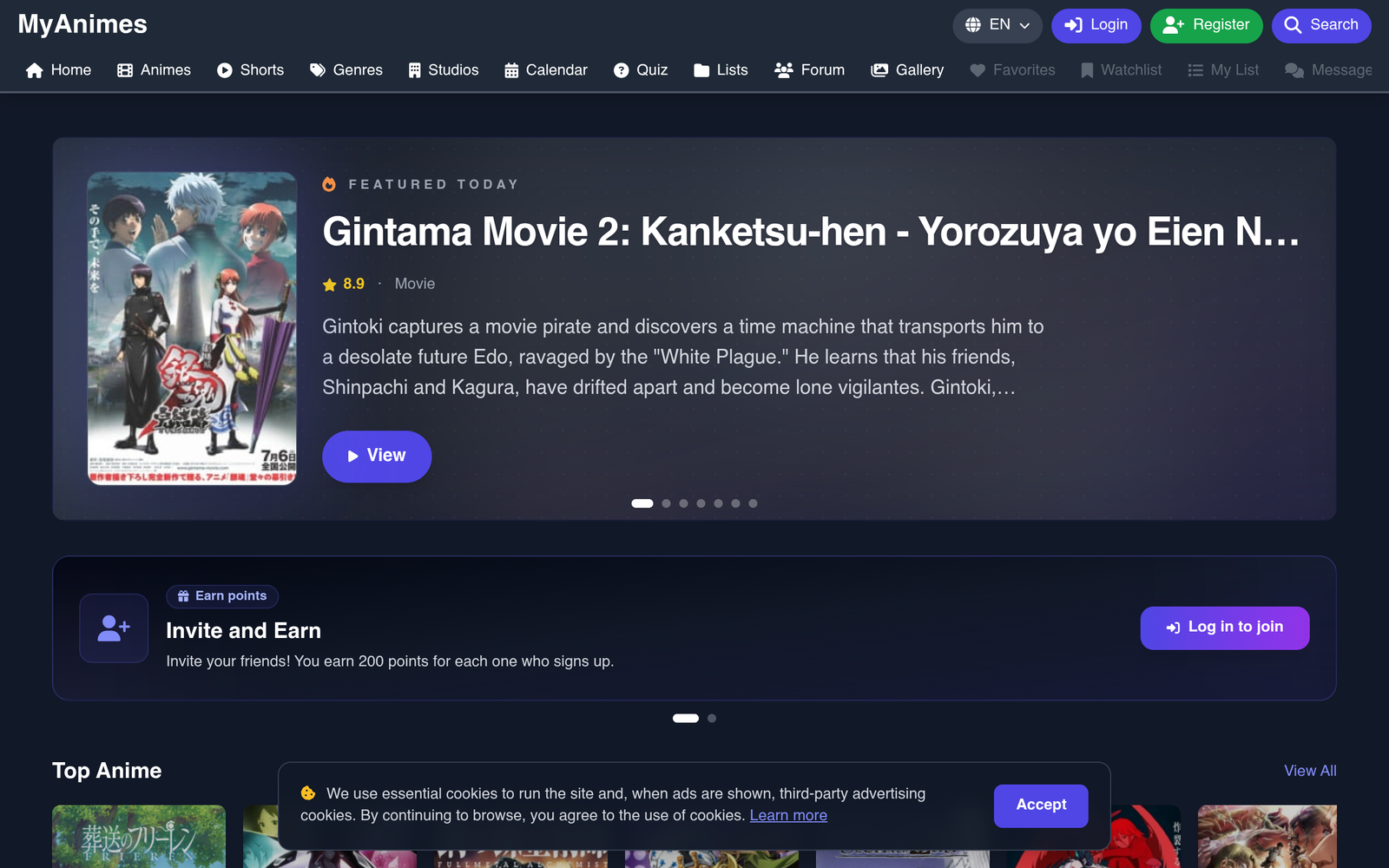Open the Message menu item

click(1328, 70)
